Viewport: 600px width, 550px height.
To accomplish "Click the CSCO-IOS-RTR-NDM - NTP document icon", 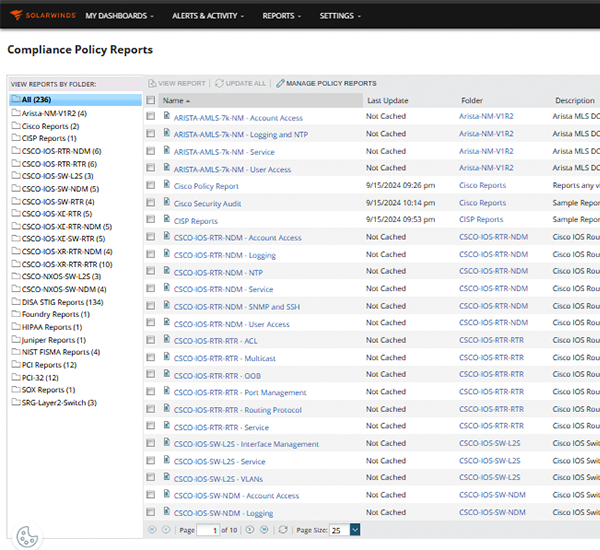I will (x=166, y=270).
